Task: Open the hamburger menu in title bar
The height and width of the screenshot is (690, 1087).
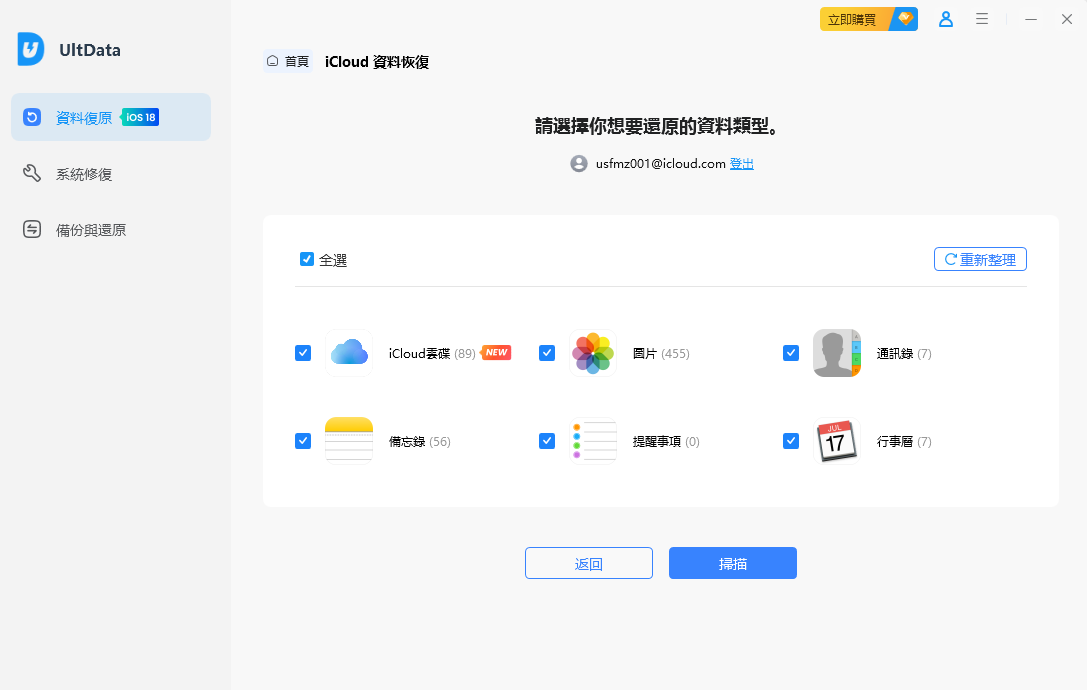Action: click(x=981, y=18)
